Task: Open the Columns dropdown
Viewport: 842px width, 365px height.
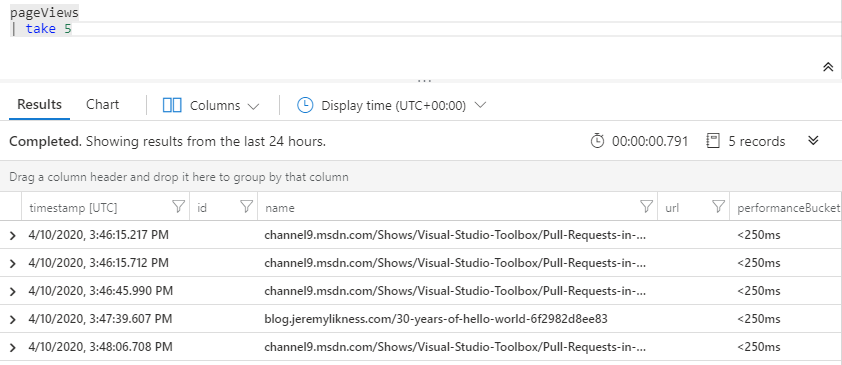Action: [211, 105]
